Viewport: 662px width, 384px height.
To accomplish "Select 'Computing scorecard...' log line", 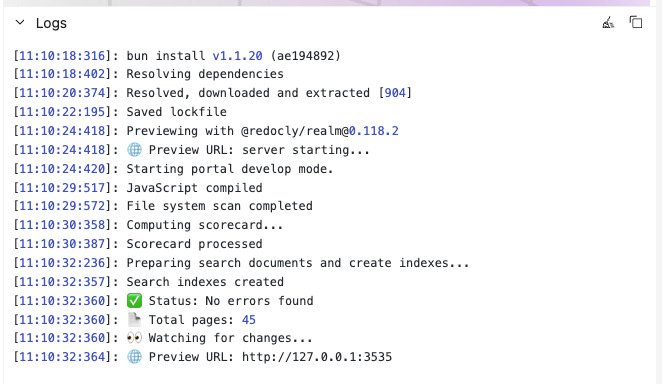I will coord(205,225).
